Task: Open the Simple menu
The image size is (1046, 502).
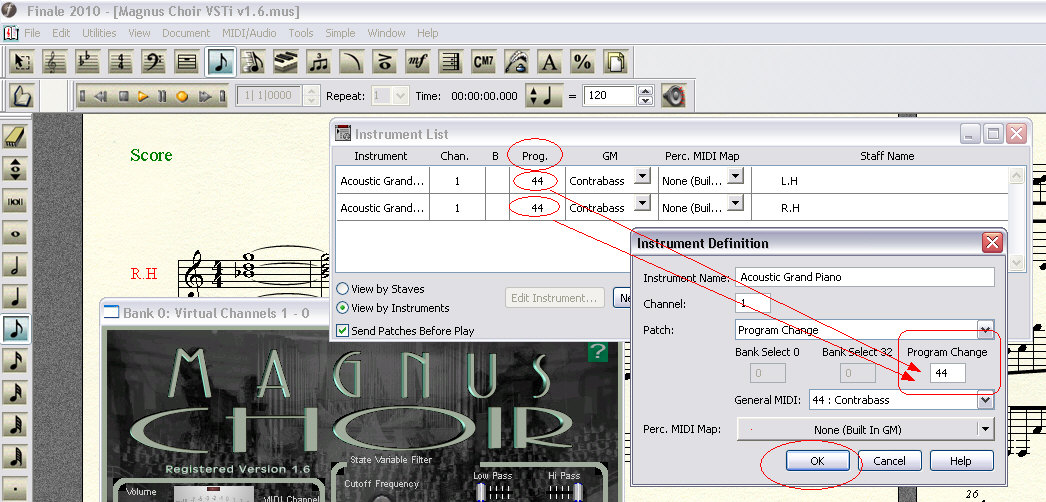Action: click(x=340, y=33)
